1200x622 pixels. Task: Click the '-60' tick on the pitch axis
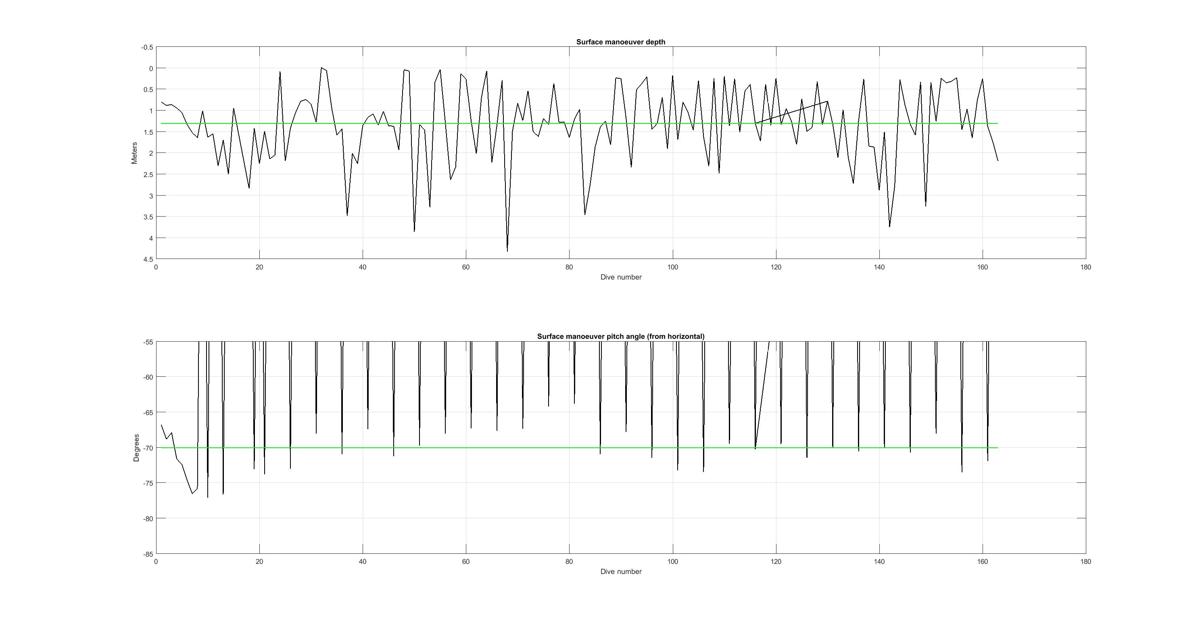coord(149,377)
